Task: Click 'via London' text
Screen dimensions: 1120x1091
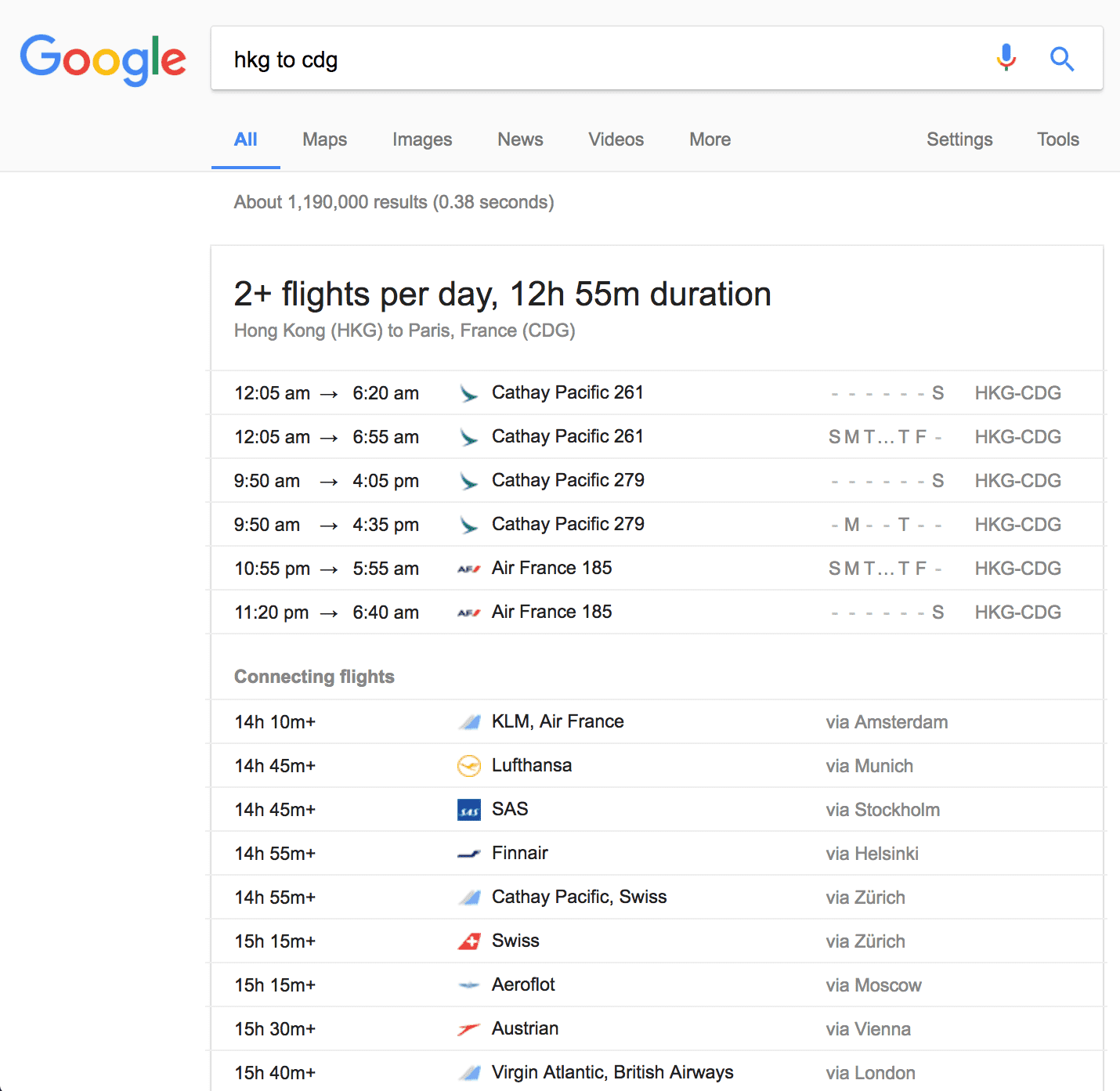Action: pos(870,1073)
